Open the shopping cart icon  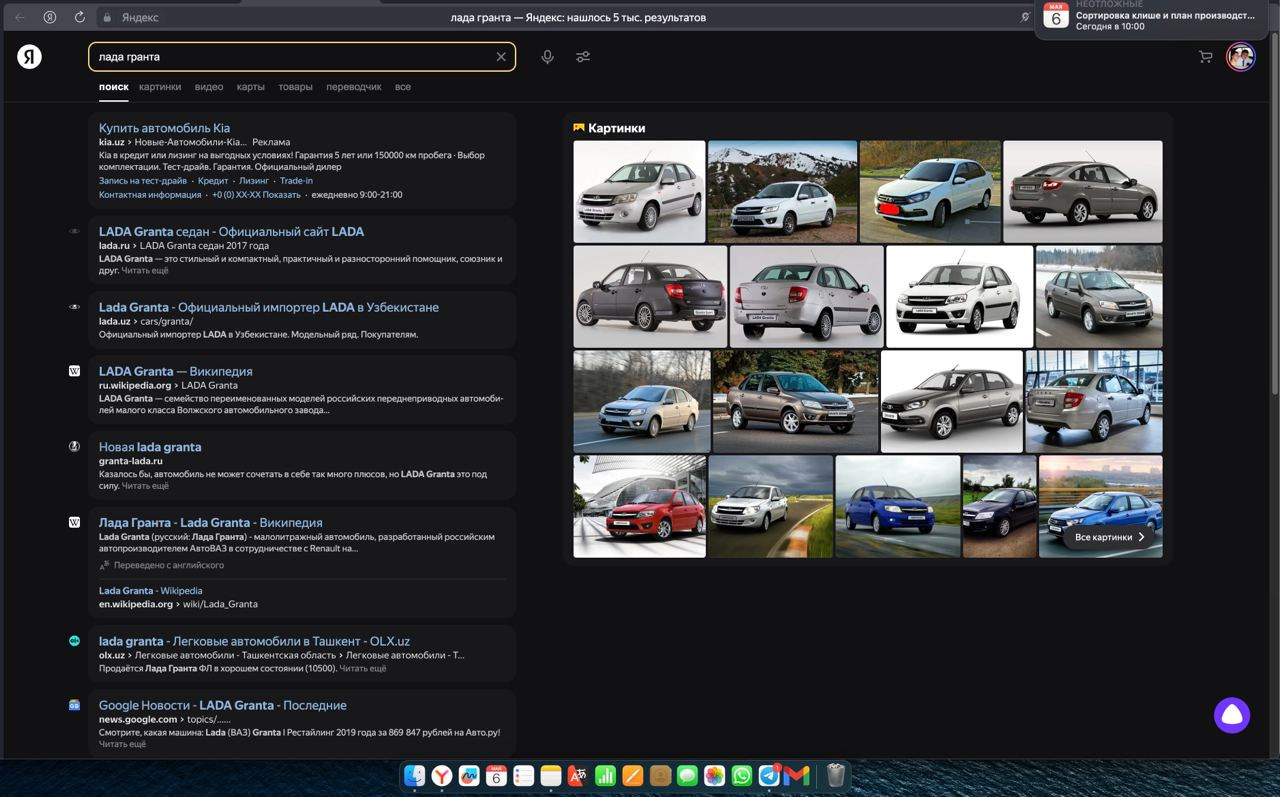click(x=1205, y=57)
